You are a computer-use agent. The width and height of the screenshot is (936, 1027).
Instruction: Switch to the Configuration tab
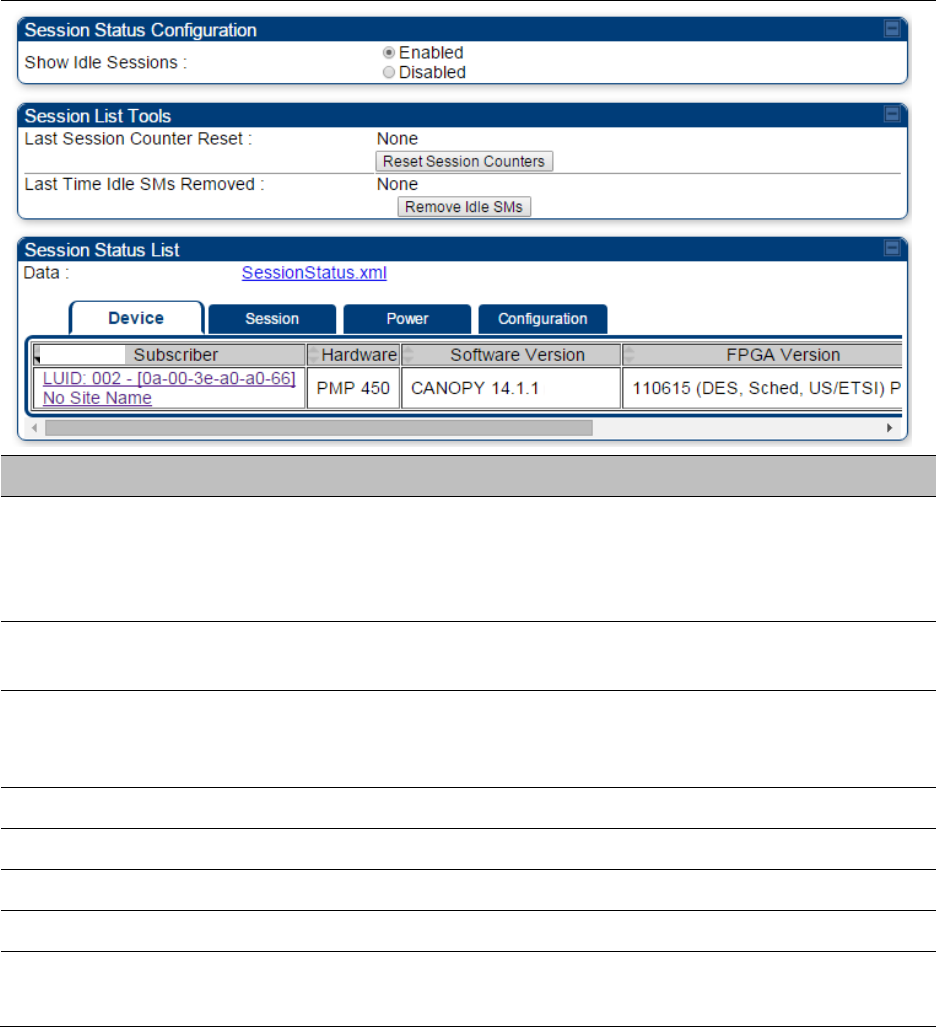point(542,319)
